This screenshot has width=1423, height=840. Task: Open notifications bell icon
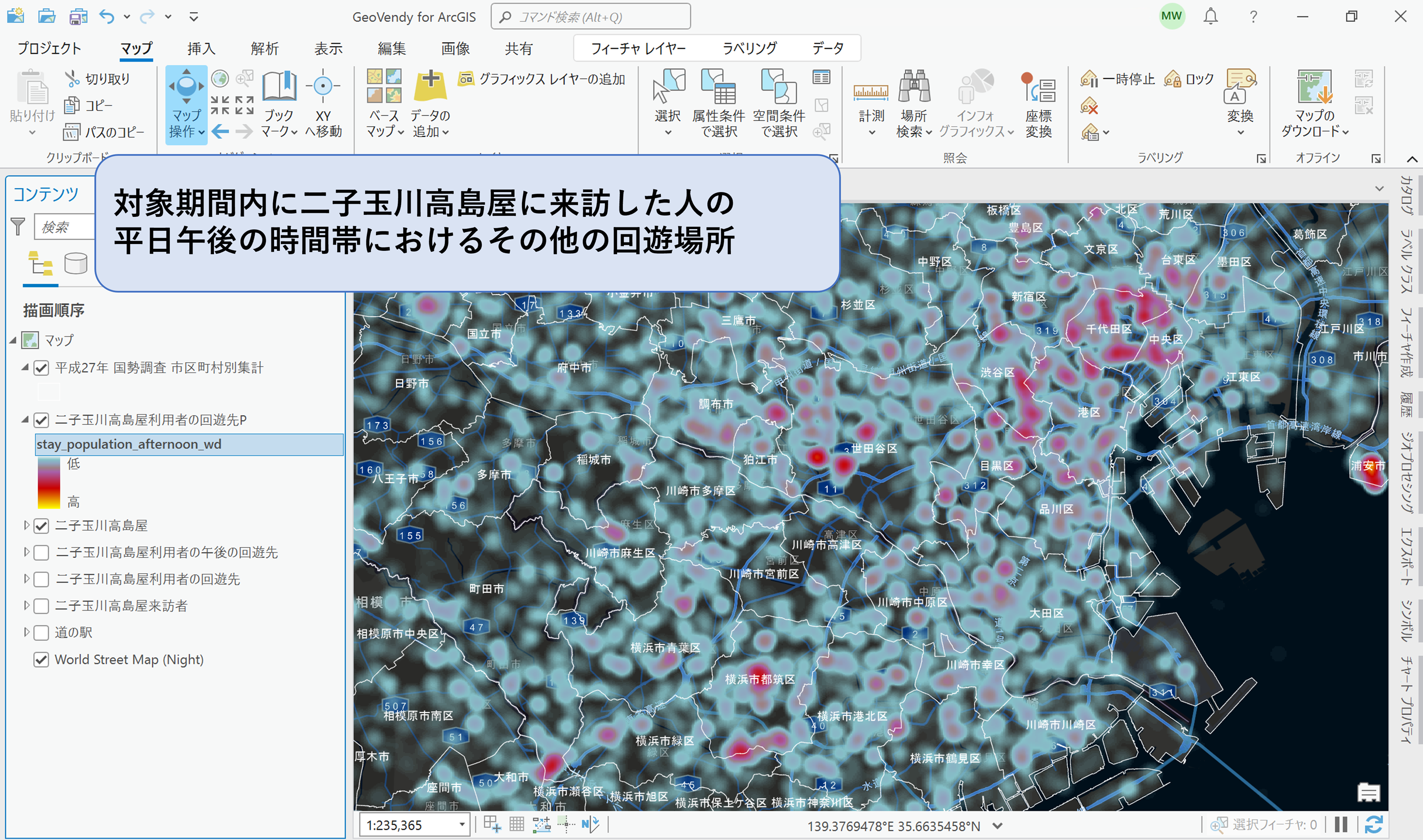[x=1210, y=16]
